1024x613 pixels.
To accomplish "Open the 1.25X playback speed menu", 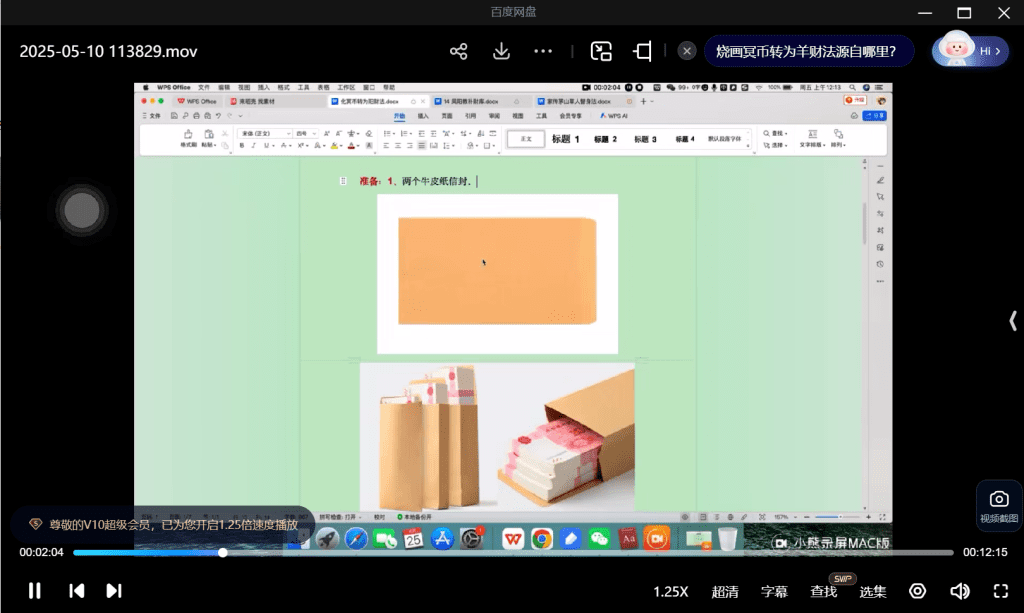I will pyautogui.click(x=670, y=591).
